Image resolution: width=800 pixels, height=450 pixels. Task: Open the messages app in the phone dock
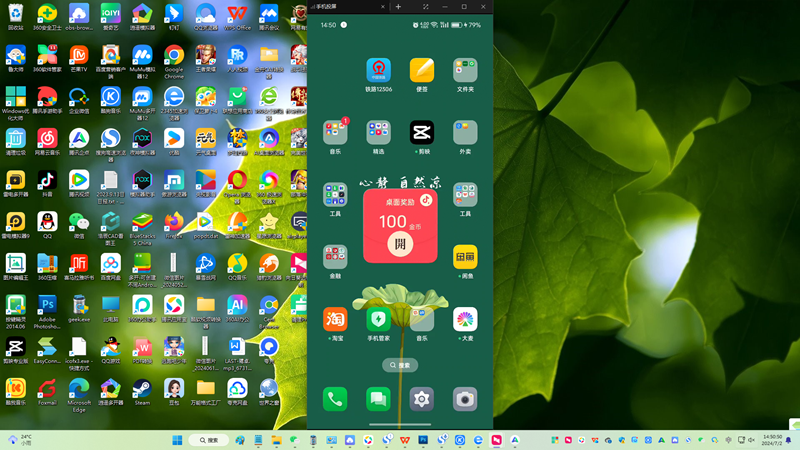(378, 399)
